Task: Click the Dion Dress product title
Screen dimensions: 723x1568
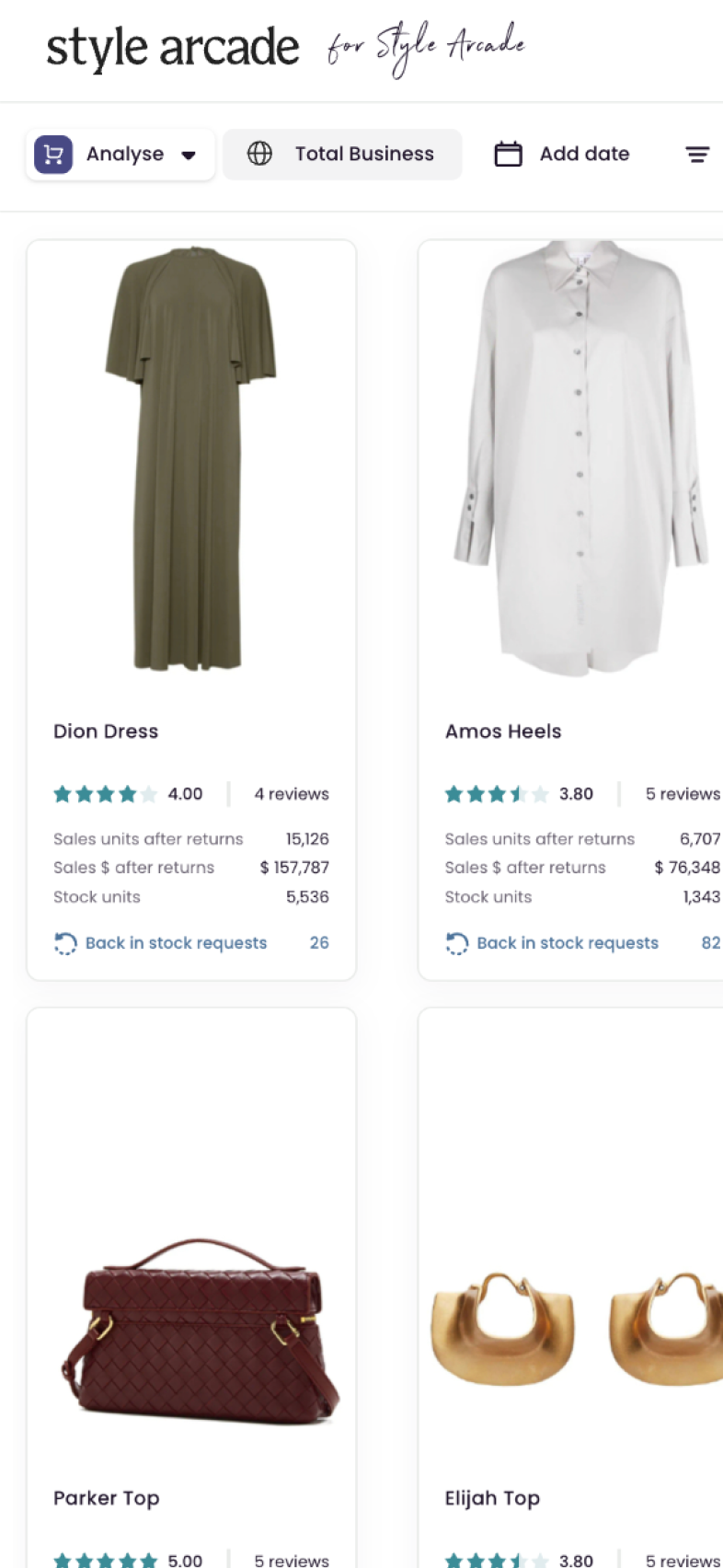Action: tap(106, 732)
